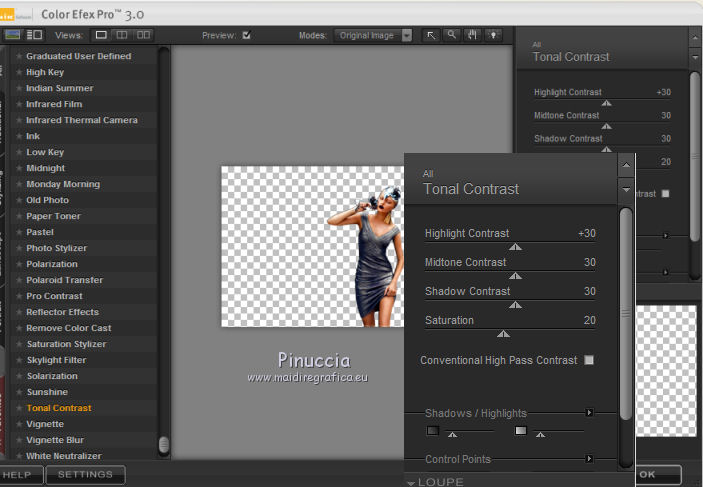The width and height of the screenshot is (703, 487).
Task: Toggle the Preview checkbox
Action: pos(247,35)
